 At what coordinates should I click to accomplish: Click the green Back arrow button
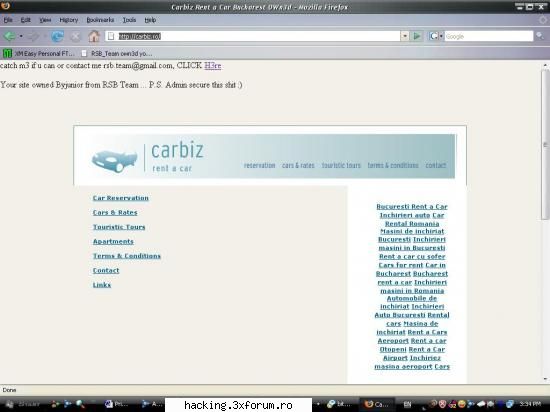tap(9, 36)
